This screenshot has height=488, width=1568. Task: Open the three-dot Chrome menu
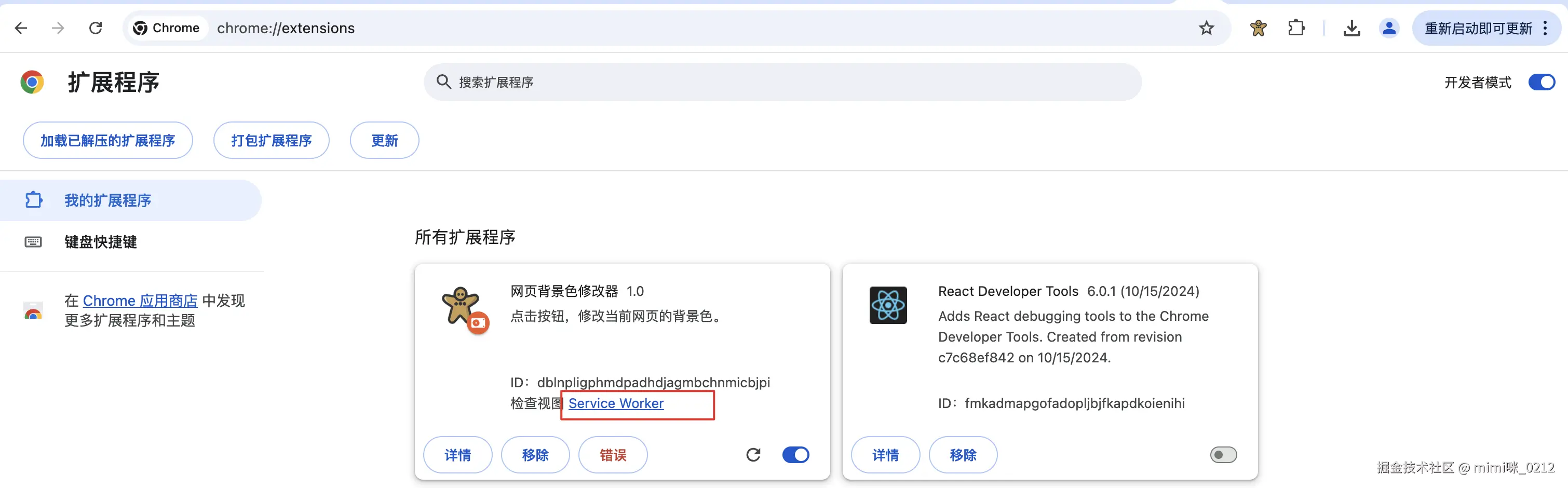[1546, 28]
